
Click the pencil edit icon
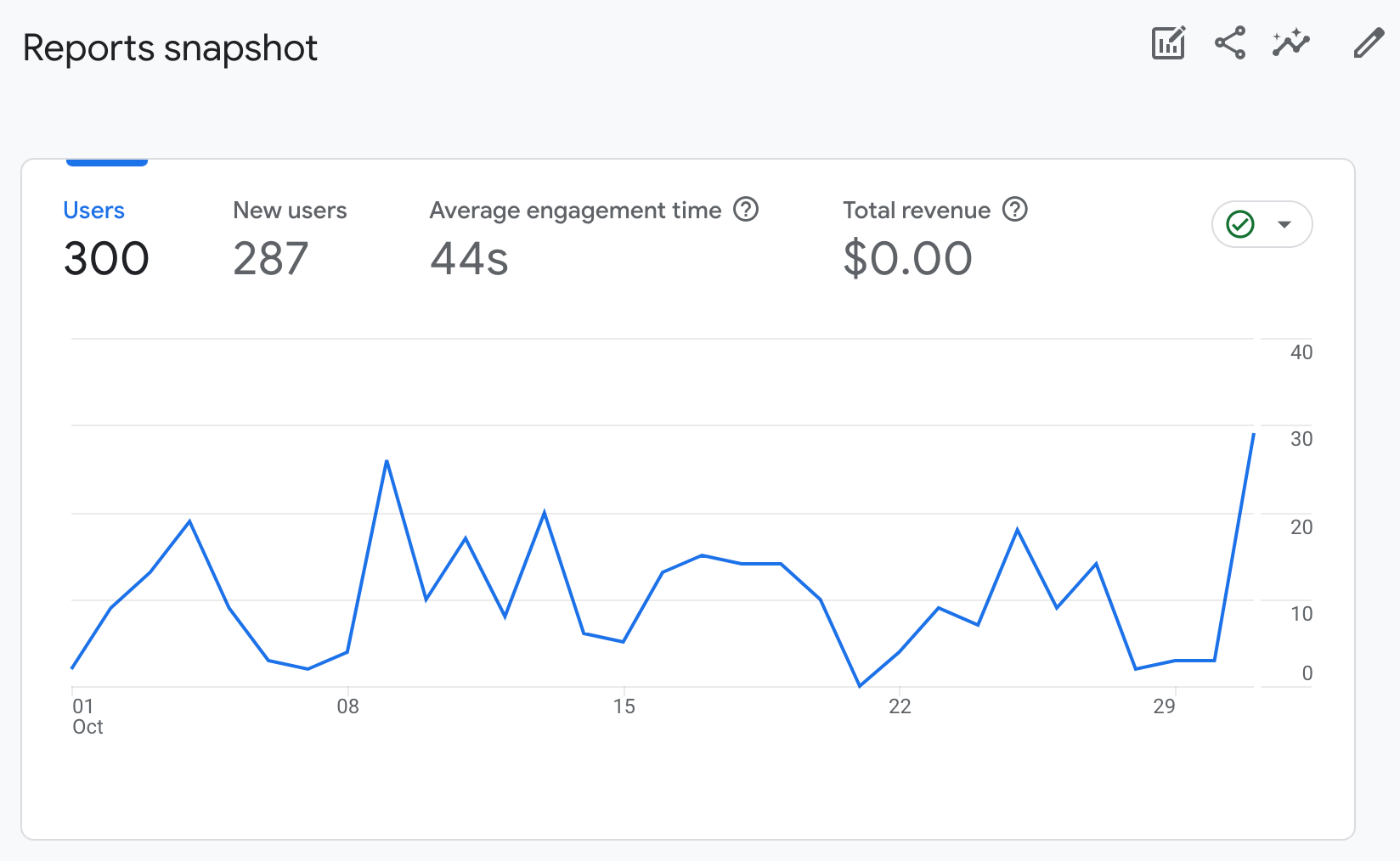pyautogui.click(x=1368, y=42)
